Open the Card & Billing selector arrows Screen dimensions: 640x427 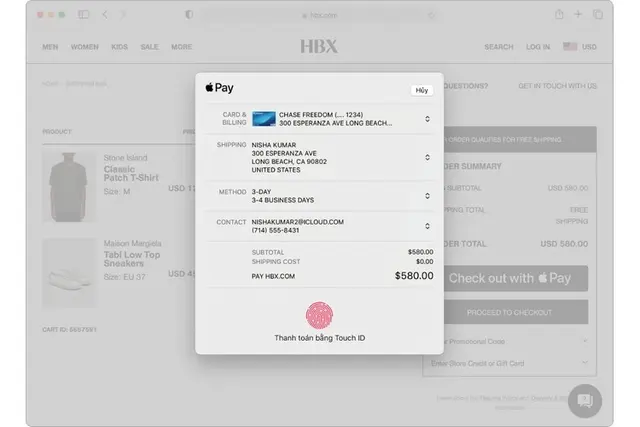tap(427, 119)
